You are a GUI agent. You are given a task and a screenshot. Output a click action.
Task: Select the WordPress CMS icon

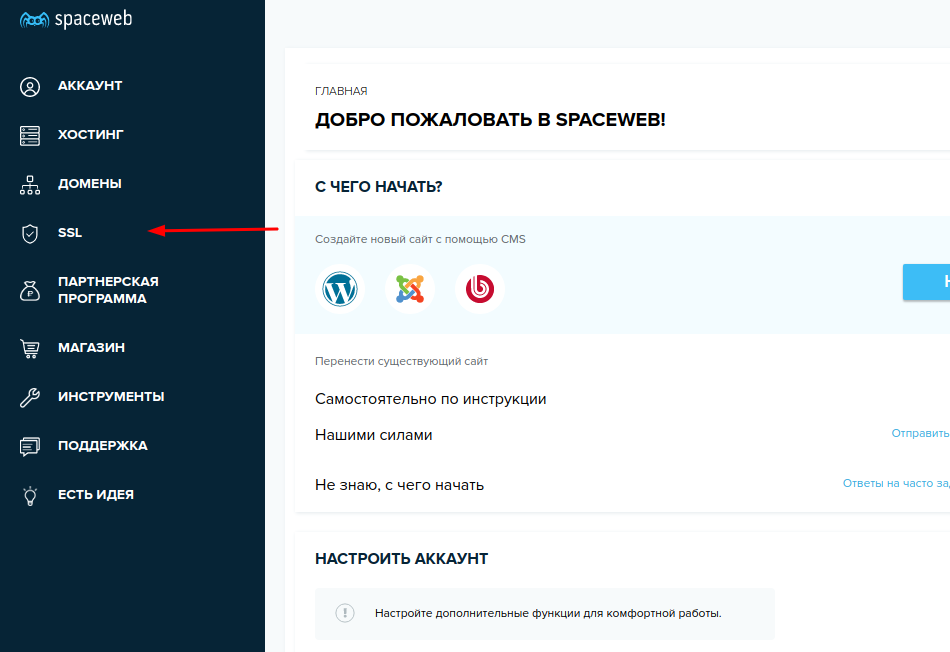340,289
